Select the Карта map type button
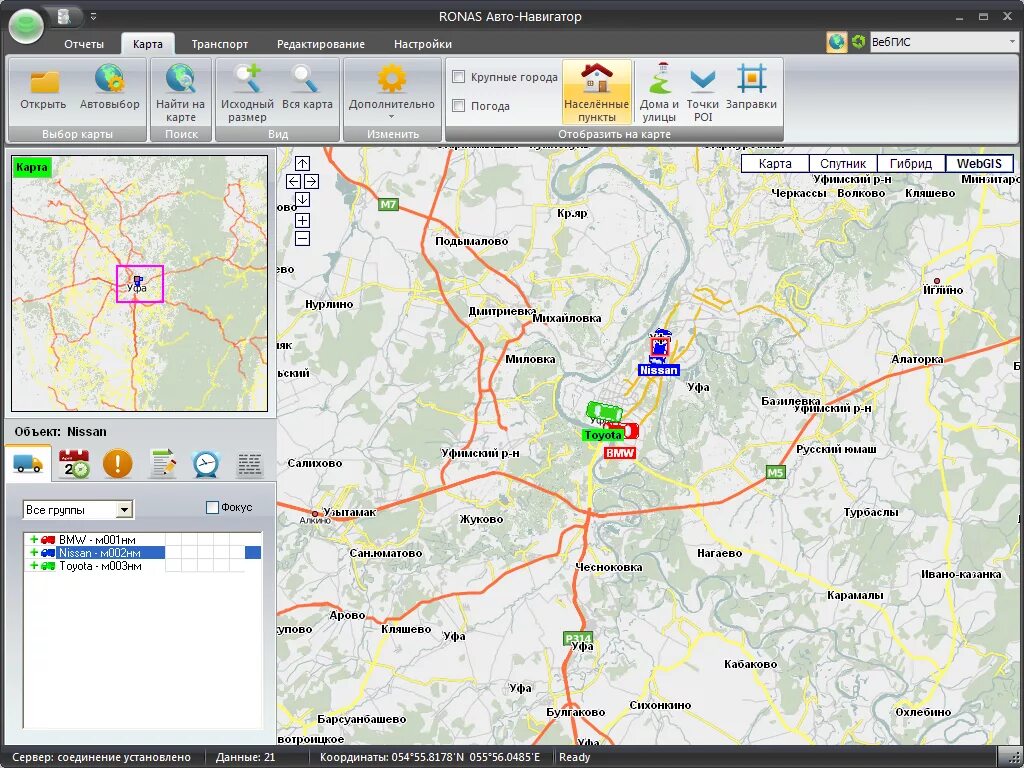Screen dimensions: 1024x768 pos(775,164)
